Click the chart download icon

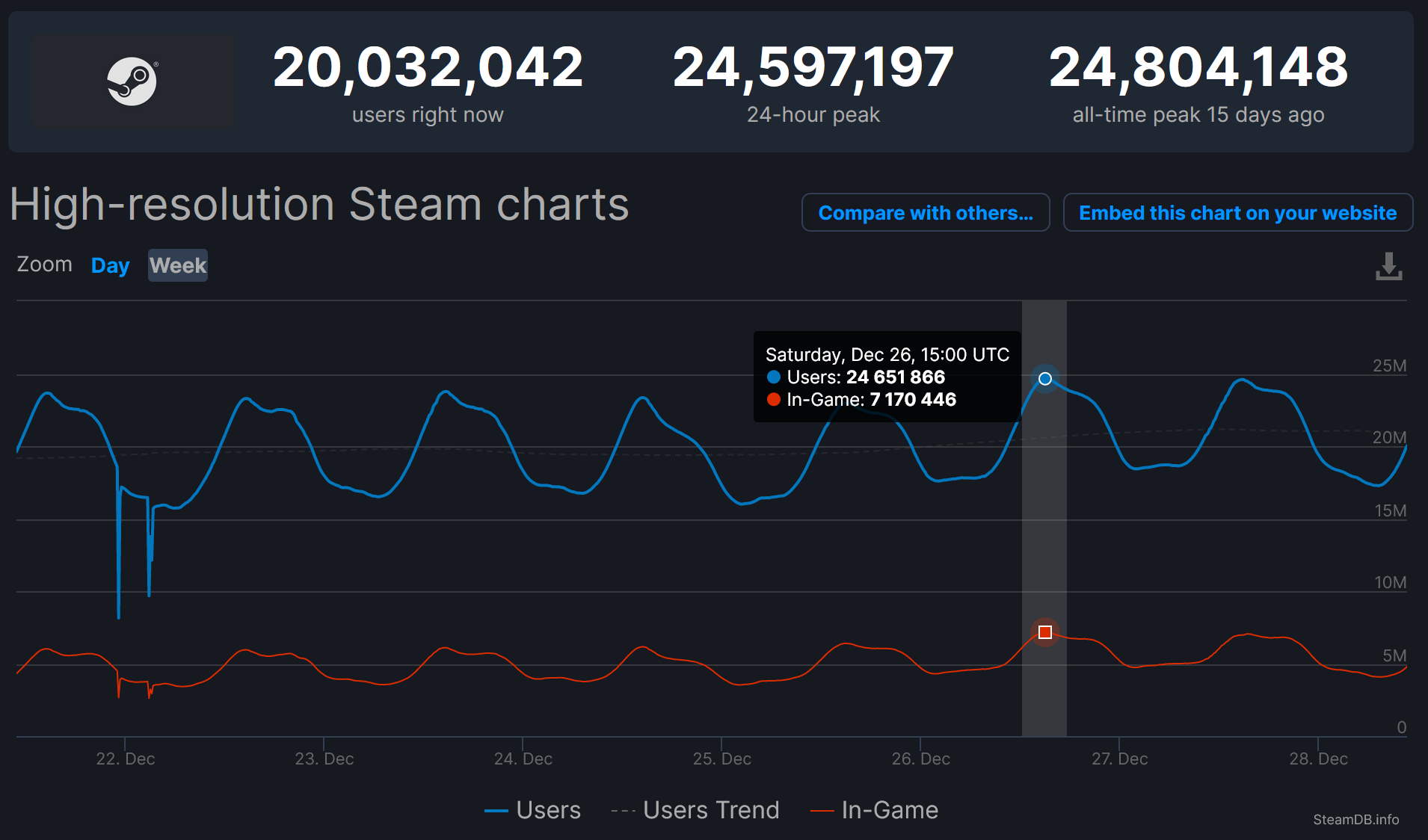tap(1390, 267)
